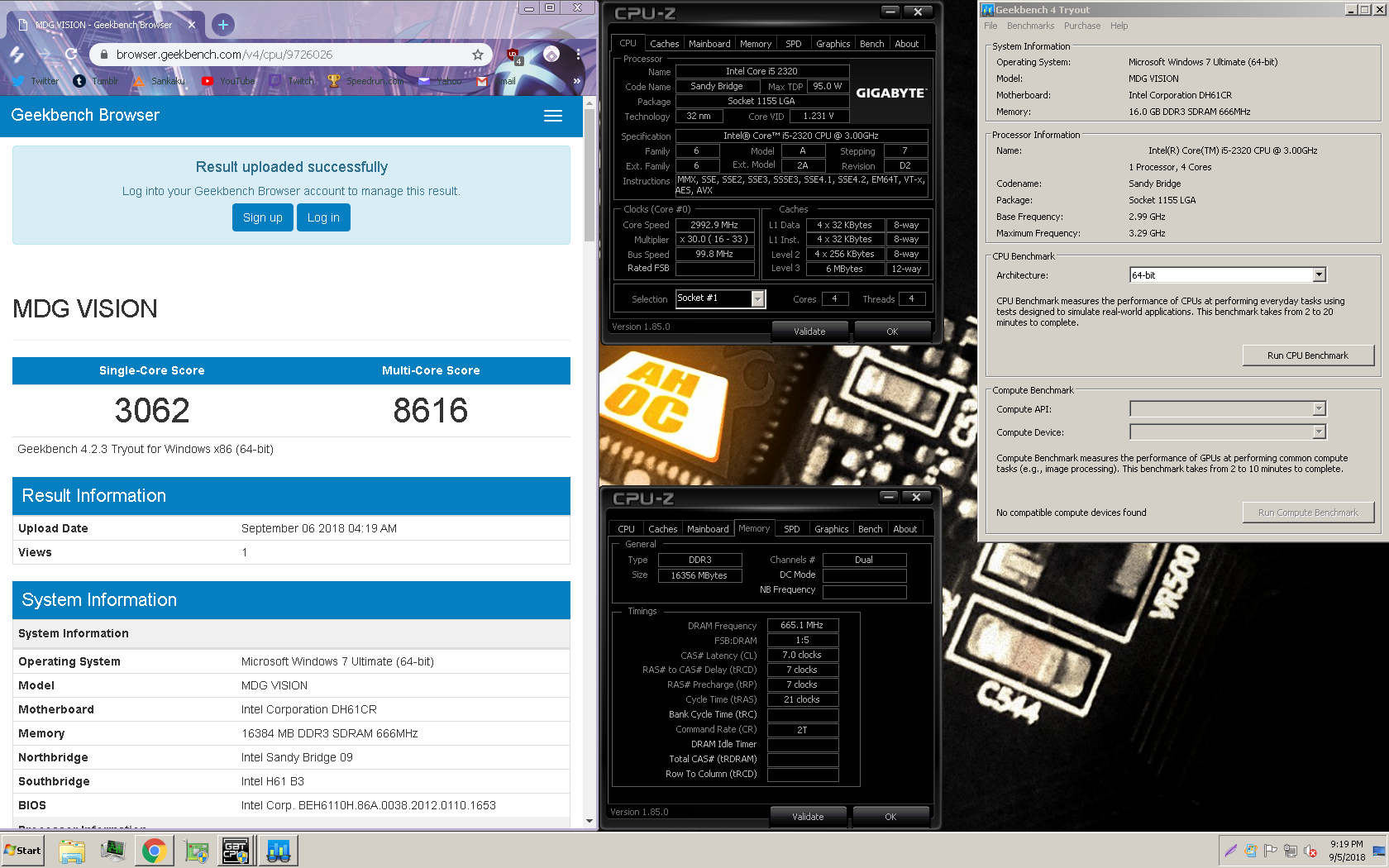This screenshot has width=1389, height=868.
Task: Click the GIGABYTE logo in CPU-Z
Action: (x=891, y=93)
